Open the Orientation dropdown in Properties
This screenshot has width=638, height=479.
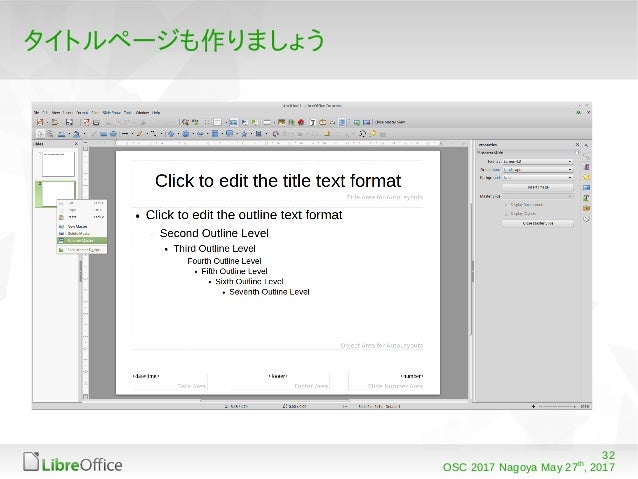[538, 170]
